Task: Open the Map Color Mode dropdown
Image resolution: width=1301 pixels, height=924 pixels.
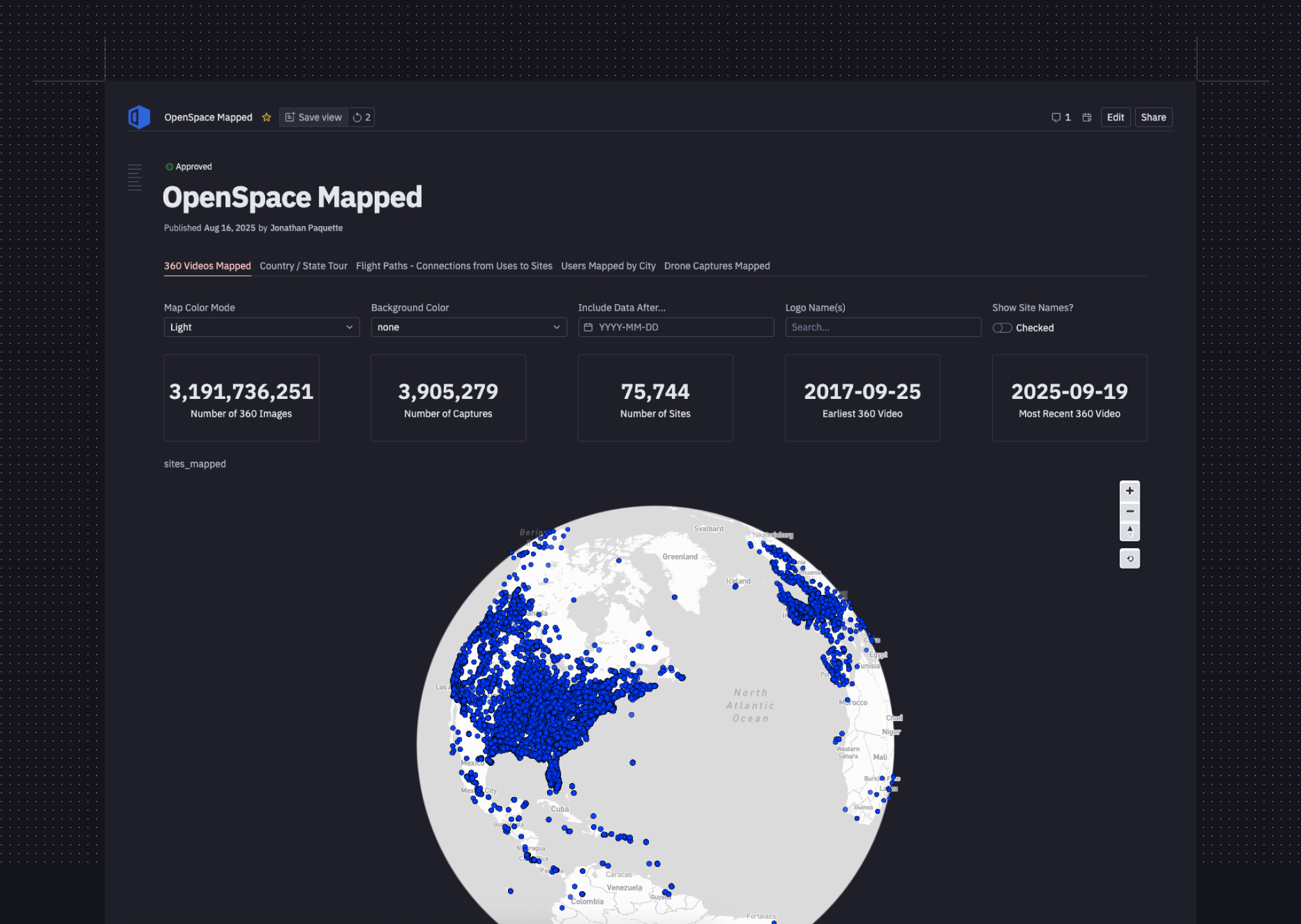Action: [x=261, y=327]
